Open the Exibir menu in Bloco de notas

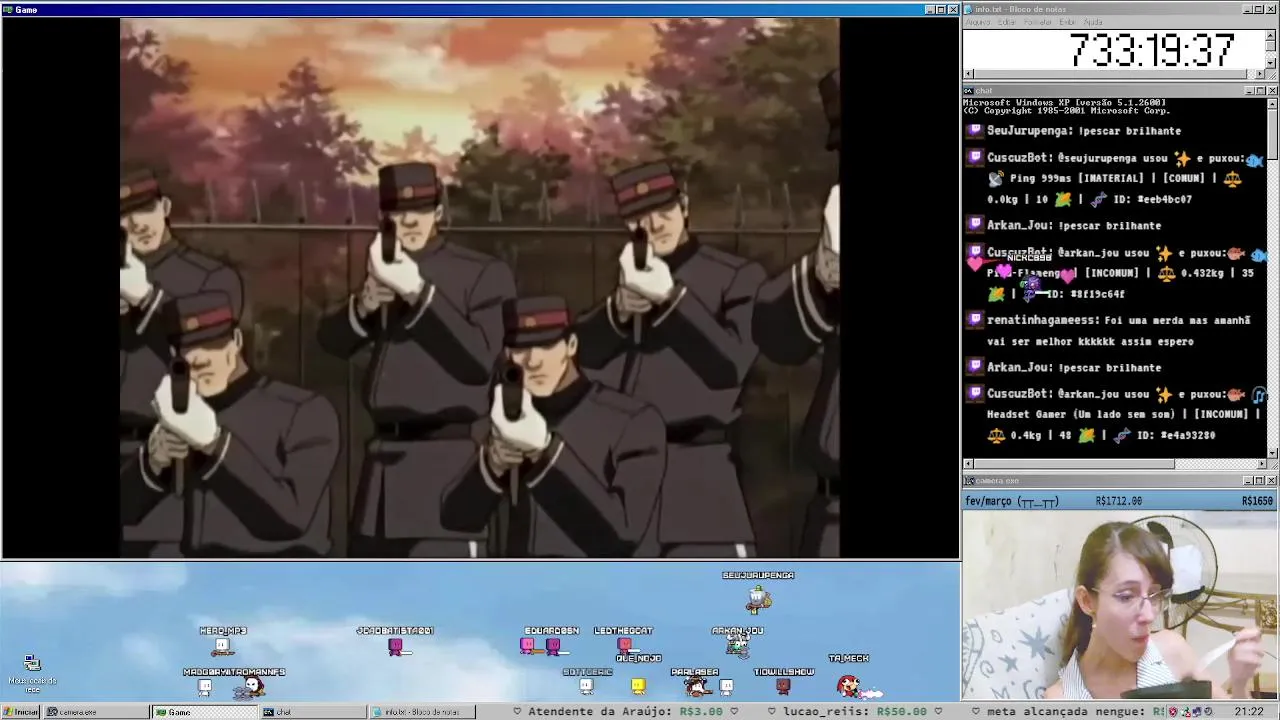(x=1067, y=22)
